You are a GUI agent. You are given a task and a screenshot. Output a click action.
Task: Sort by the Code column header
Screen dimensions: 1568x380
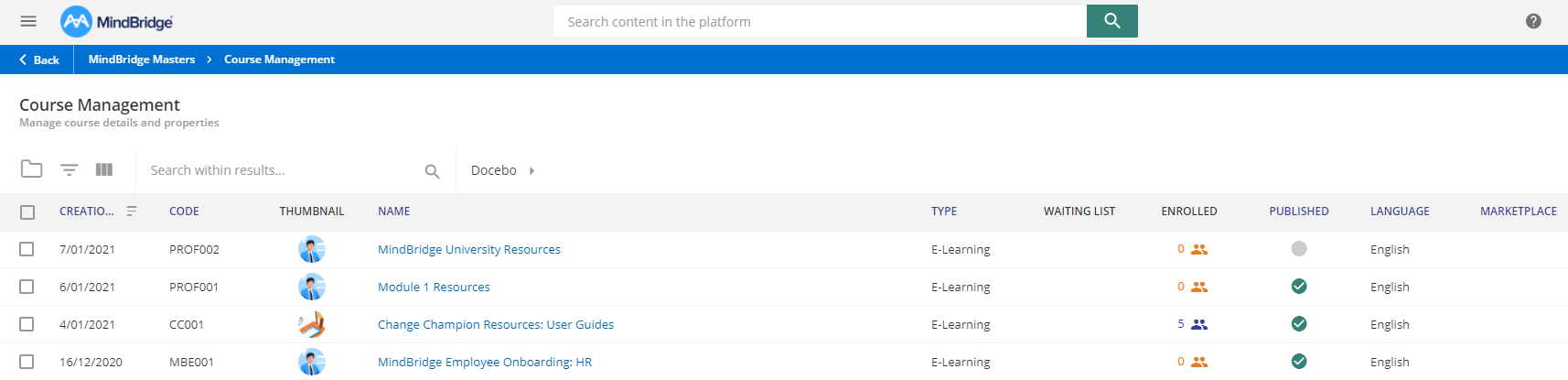click(184, 211)
